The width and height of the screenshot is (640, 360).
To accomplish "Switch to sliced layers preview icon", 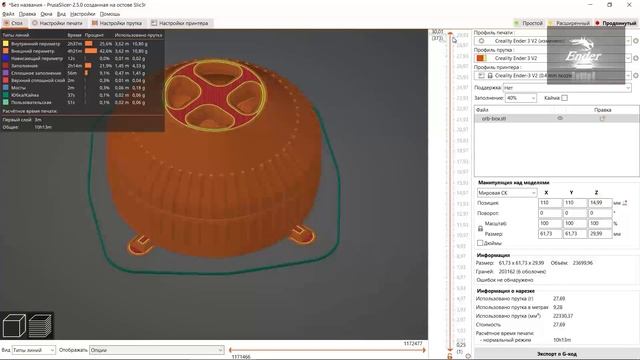I will point(40,325).
